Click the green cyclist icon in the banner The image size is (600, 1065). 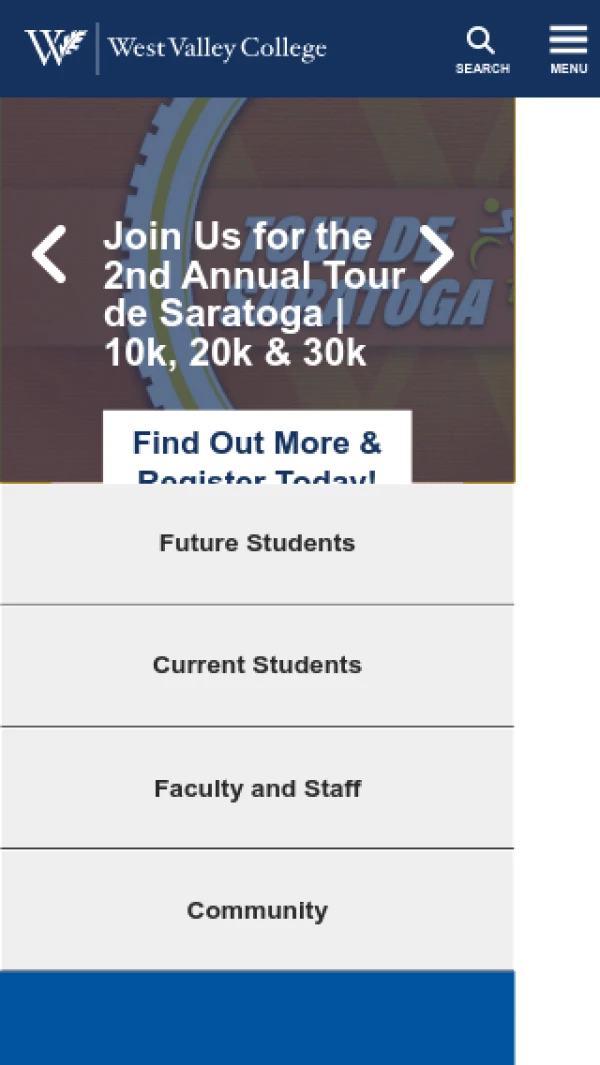click(495, 238)
